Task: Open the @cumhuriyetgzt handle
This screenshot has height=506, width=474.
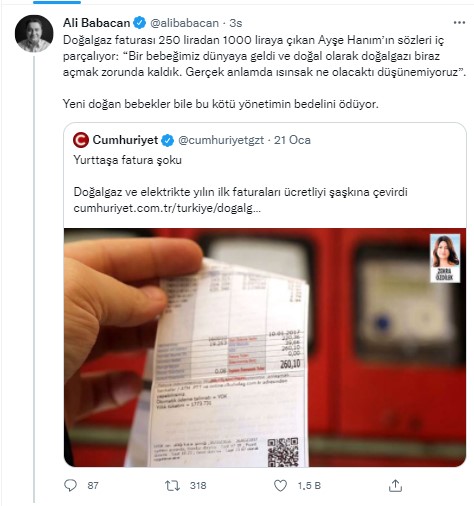Action: (x=221, y=140)
